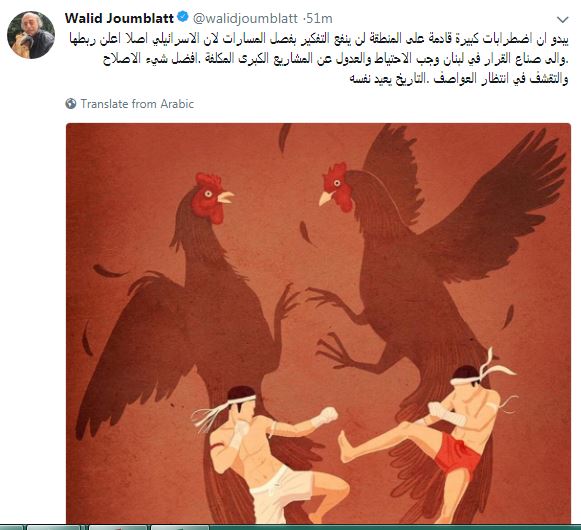Viewport: 581px width, 530px height.
Task: Click the first line of Arabic tweet text
Action: [x=319, y=39]
